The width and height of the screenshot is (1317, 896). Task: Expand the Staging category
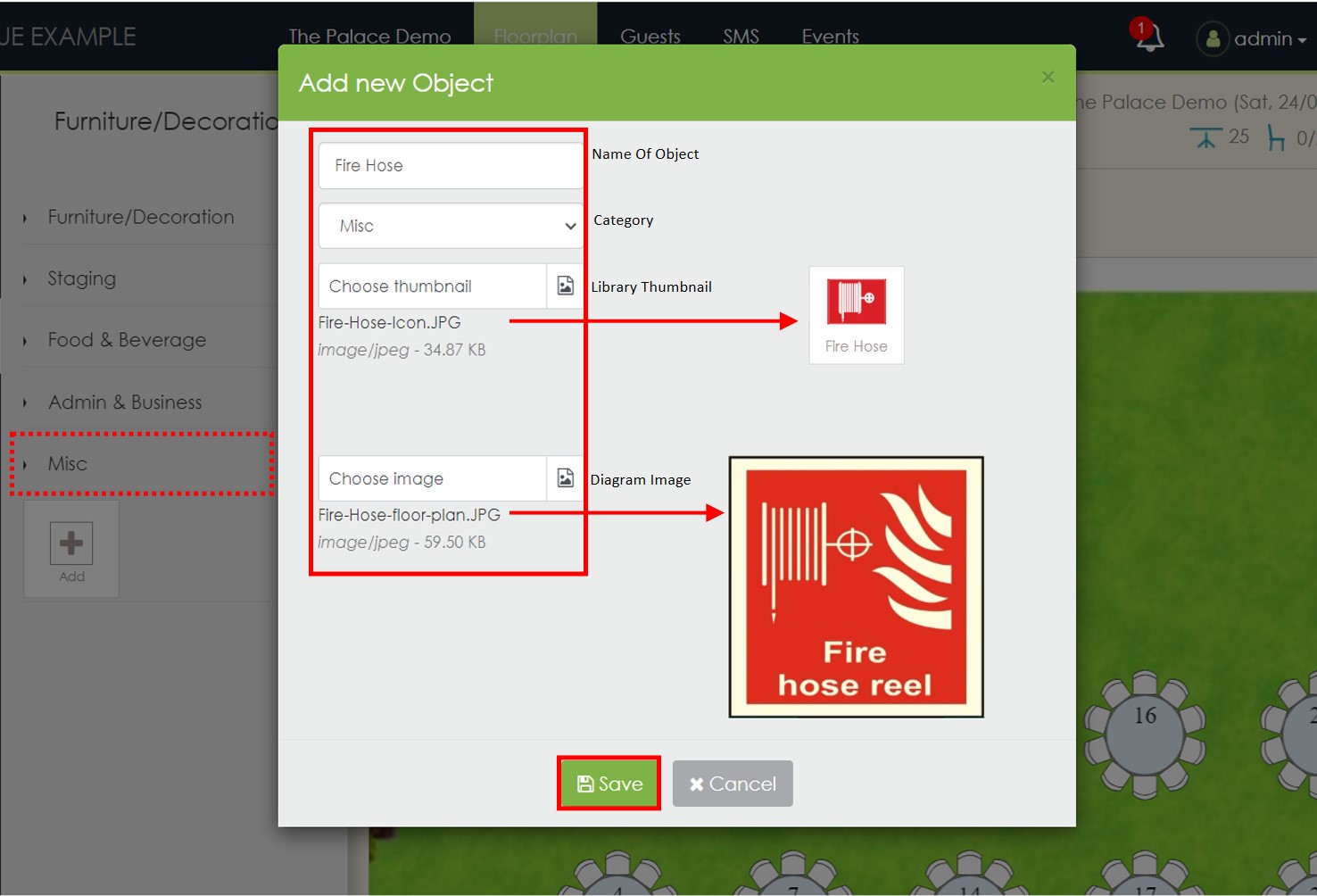tap(81, 278)
